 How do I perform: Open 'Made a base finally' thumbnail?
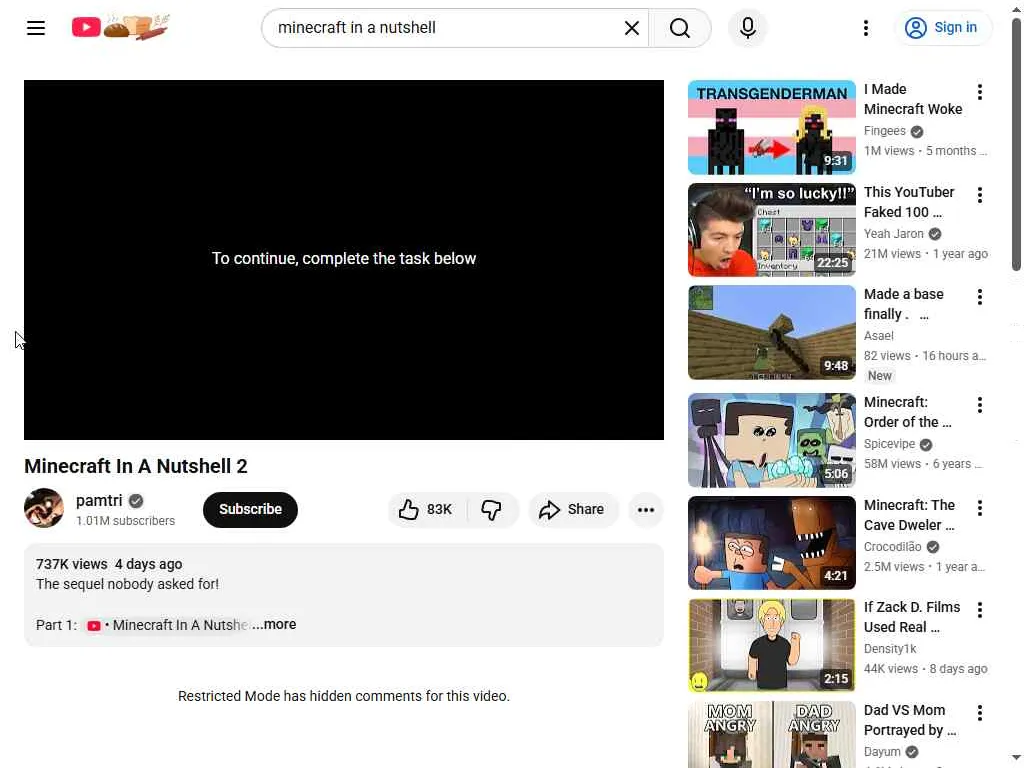pos(771,332)
